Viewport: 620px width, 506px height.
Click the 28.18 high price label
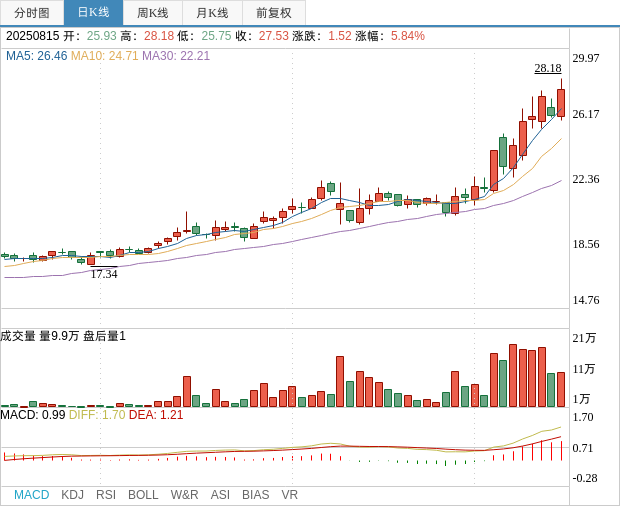point(548,68)
